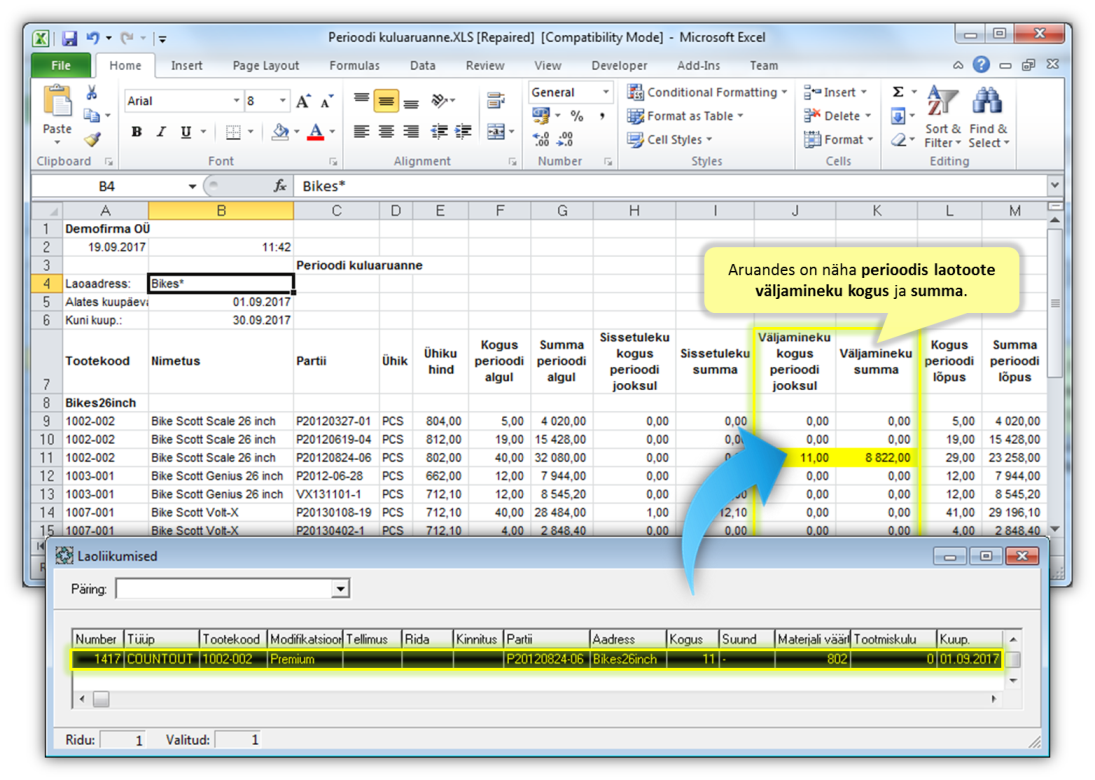Click Format button in Cells group
Viewport: 1095px width, 780px height.
839,140
